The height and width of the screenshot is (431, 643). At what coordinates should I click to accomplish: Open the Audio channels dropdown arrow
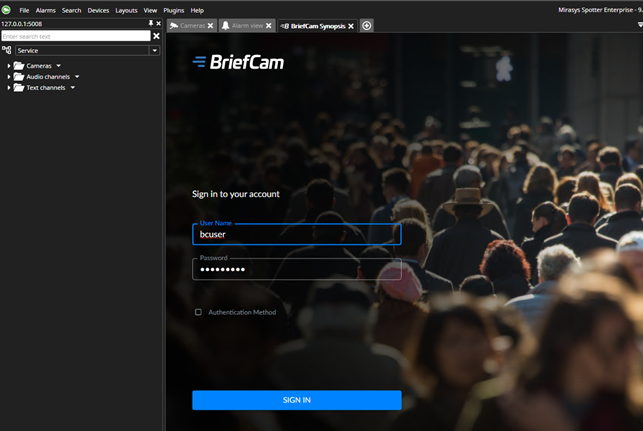tap(77, 77)
